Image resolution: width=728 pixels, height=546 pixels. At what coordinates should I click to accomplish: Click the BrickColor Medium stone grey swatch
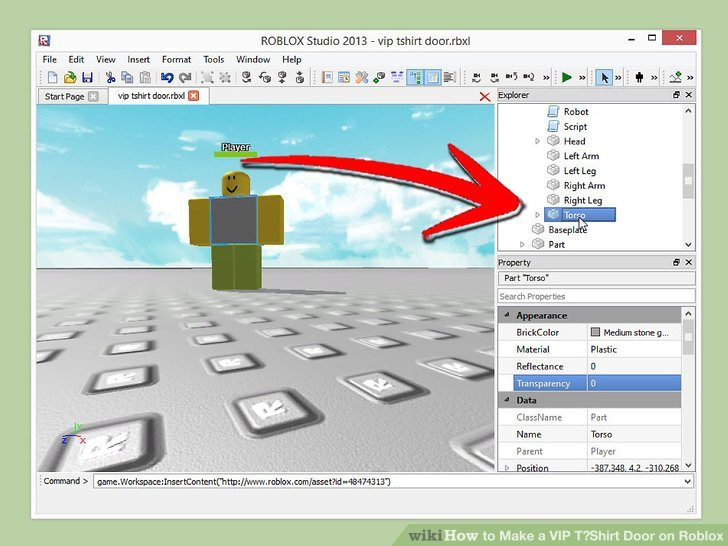coord(595,332)
